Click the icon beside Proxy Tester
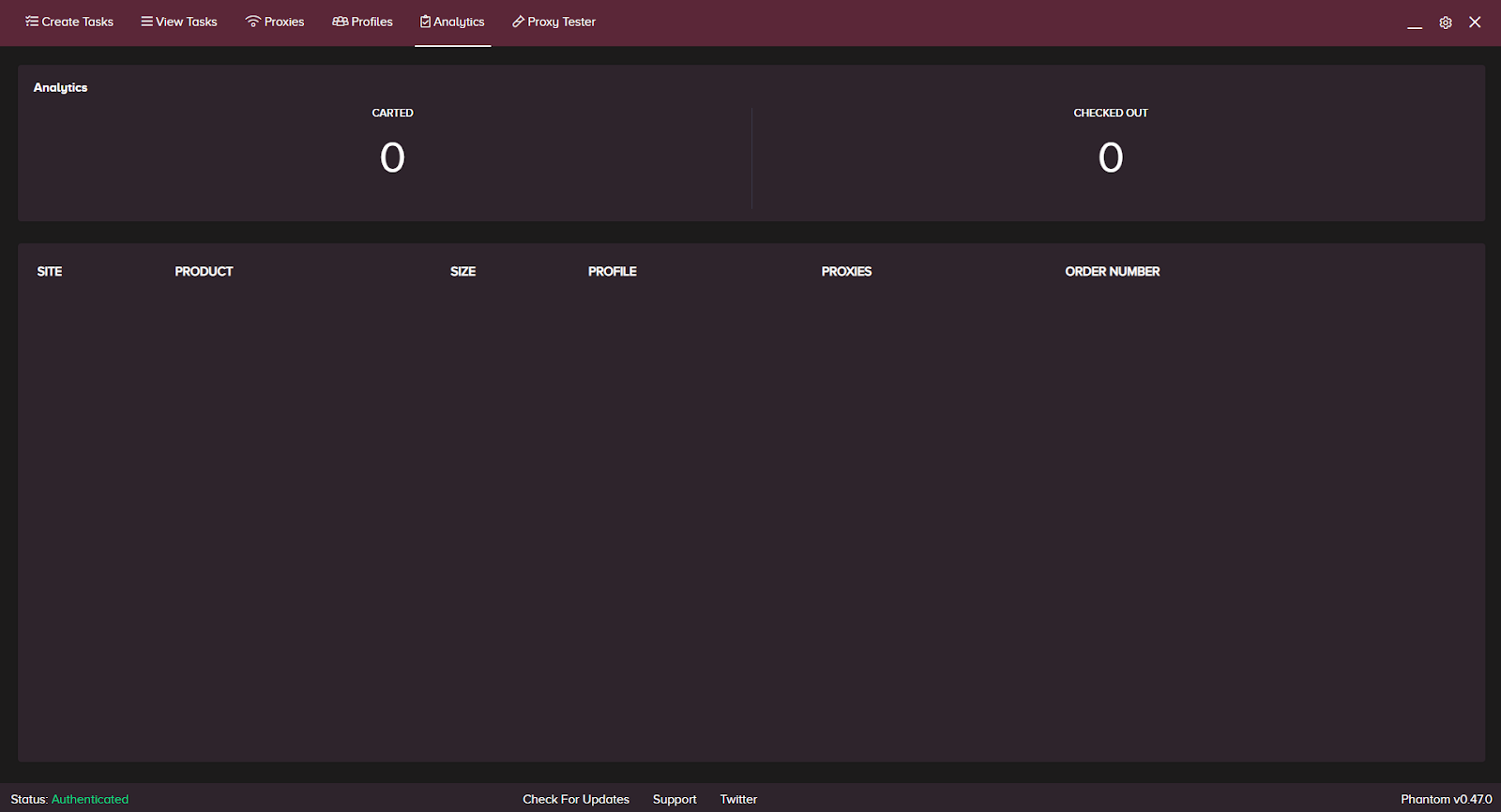1501x812 pixels. (518, 22)
